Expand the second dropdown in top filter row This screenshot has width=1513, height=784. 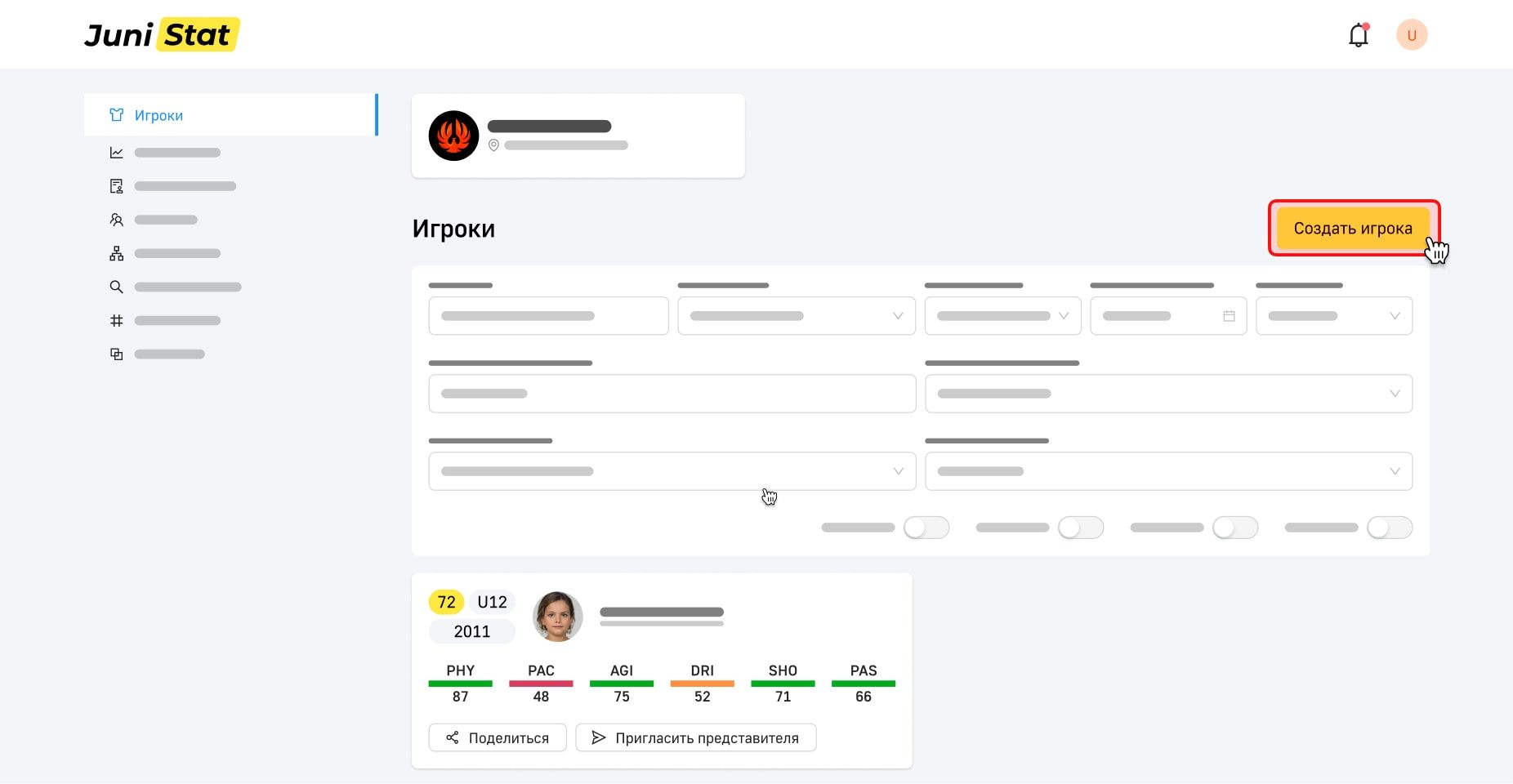(x=796, y=316)
